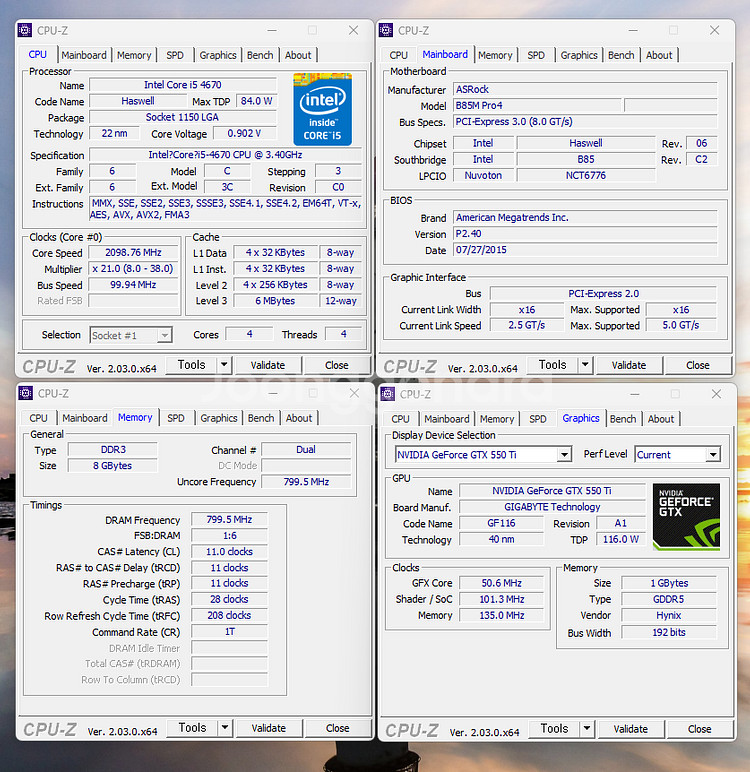Open the About tab in the Graphics window
Viewport: 750px width, 772px height.
(x=661, y=419)
